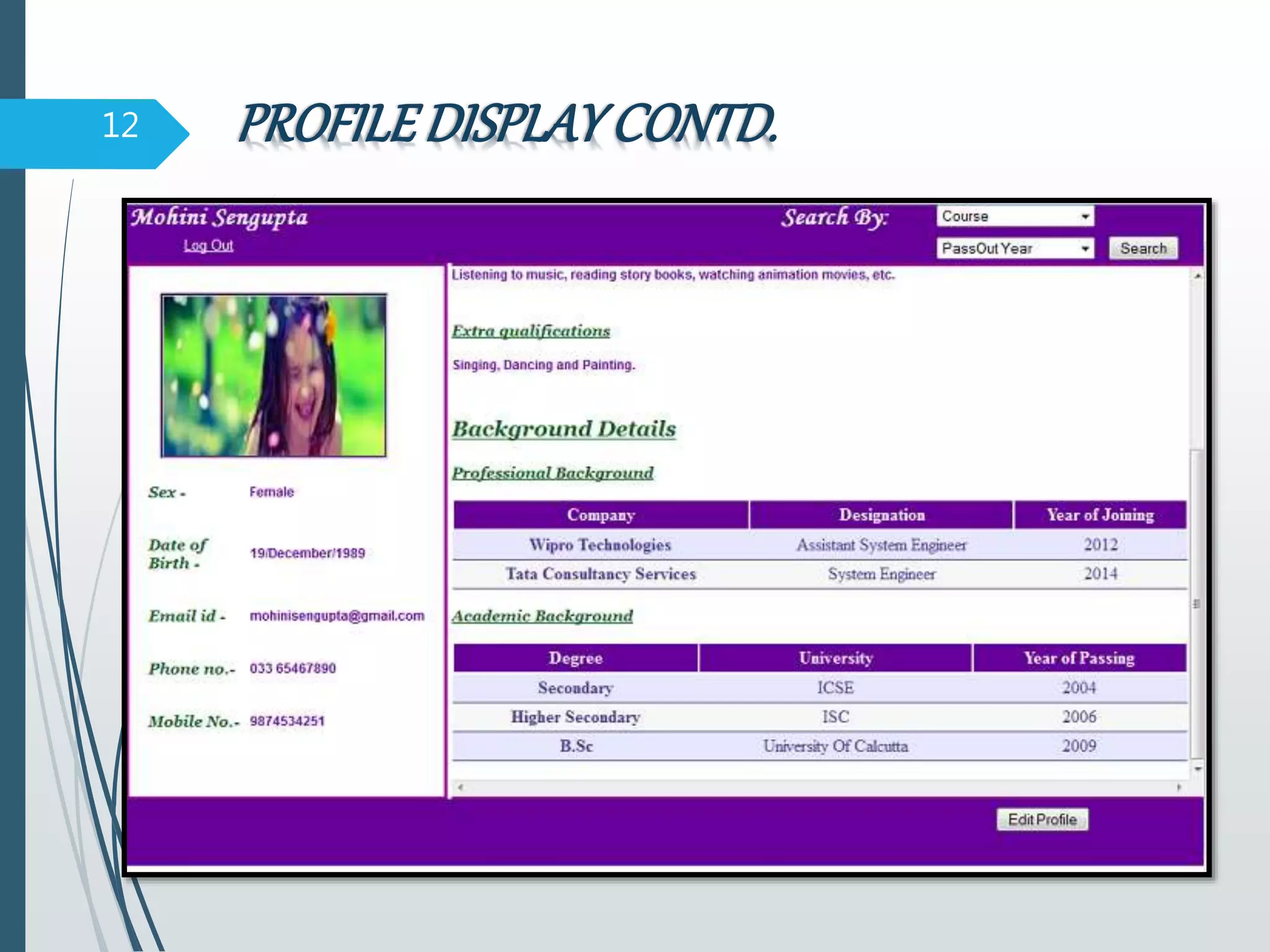Click the Professional Background heading
Image resolution: width=1270 pixels, height=952 pixels.
553,473
